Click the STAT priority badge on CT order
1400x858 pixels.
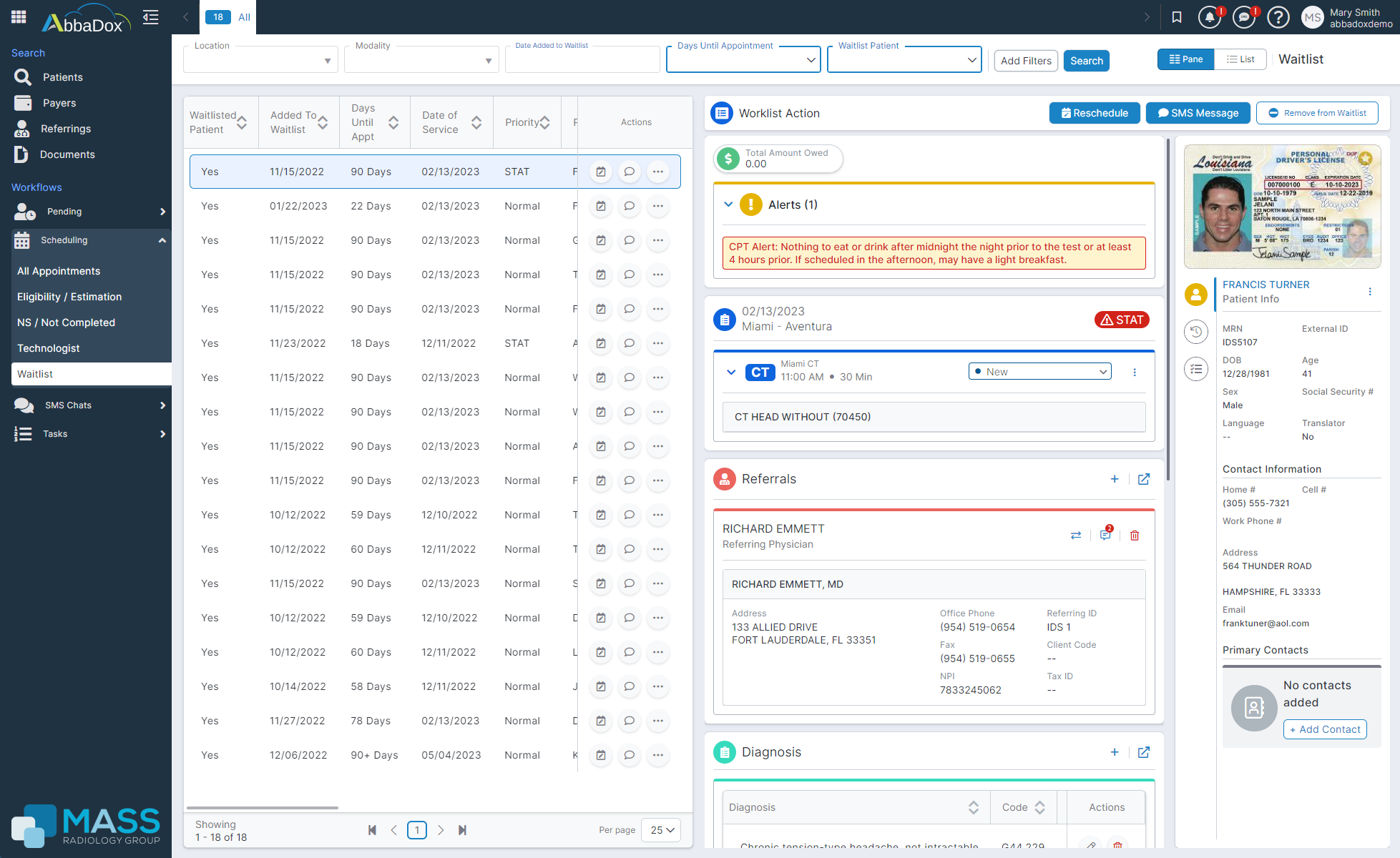point(1121,319)
